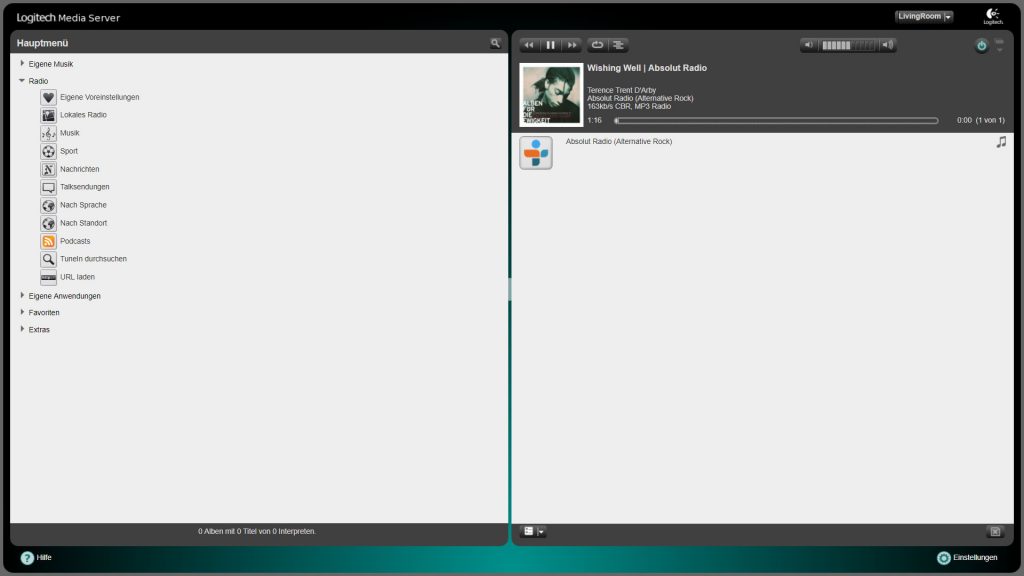Collapse the Radio tree node
This screenshot has width=1024, height=576.
coord(22,80)
